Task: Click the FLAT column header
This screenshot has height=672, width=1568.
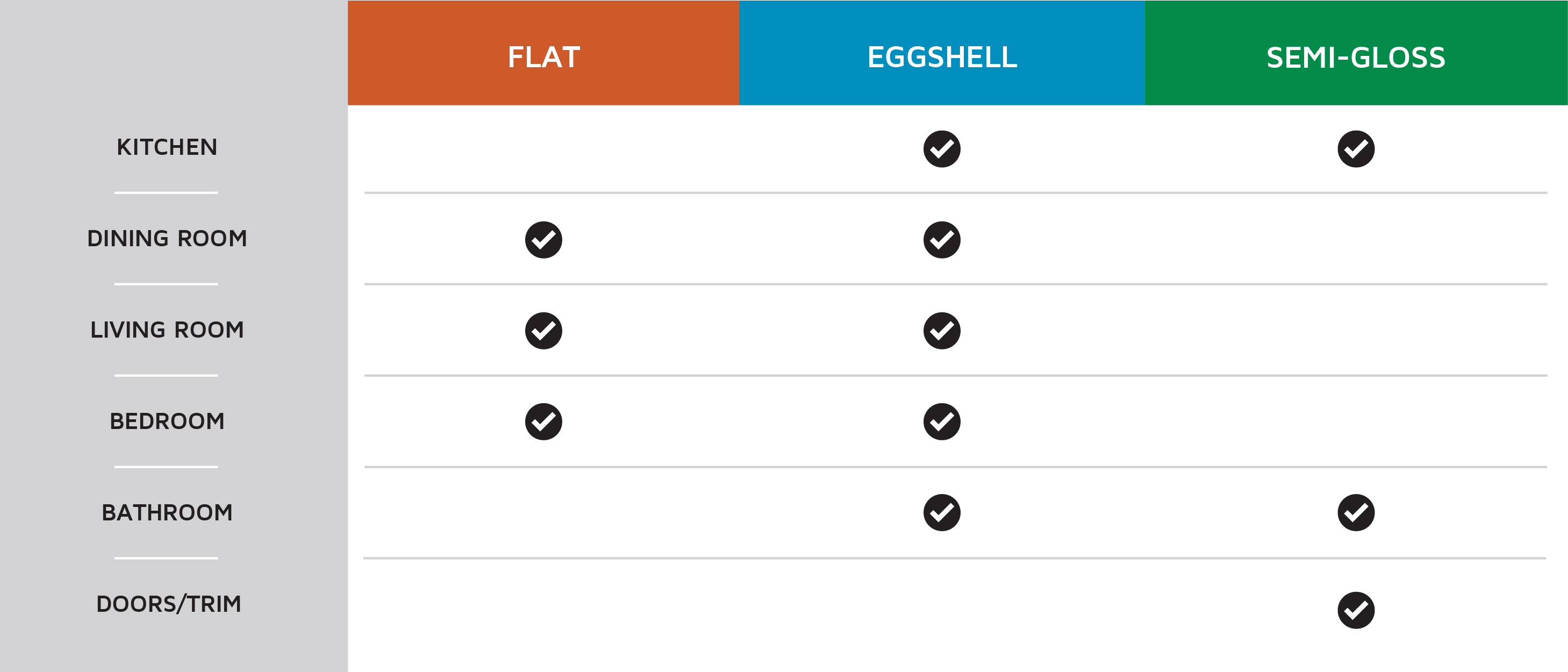Action: (543, 57)
